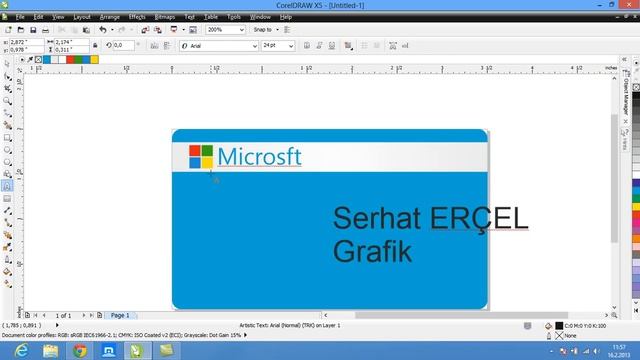Open the File menu
Image resolution: width=640 pixels, height=360 pixels.
point(20,17)
